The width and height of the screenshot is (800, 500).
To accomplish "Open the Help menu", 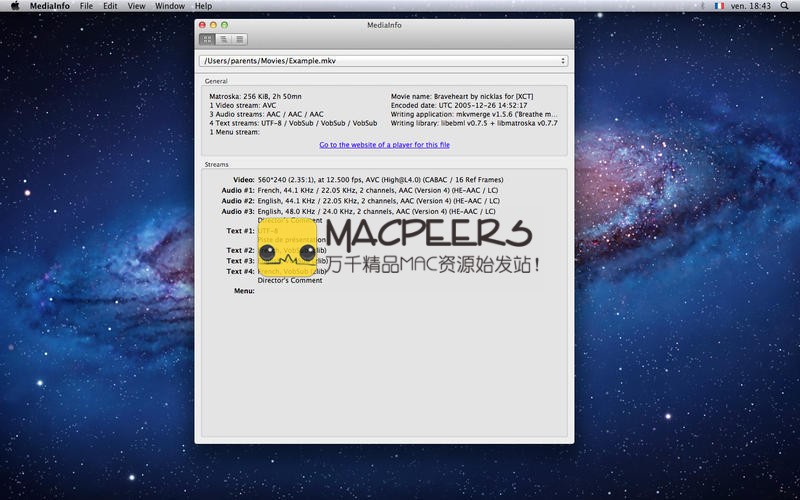I will (x=203, y=6).
